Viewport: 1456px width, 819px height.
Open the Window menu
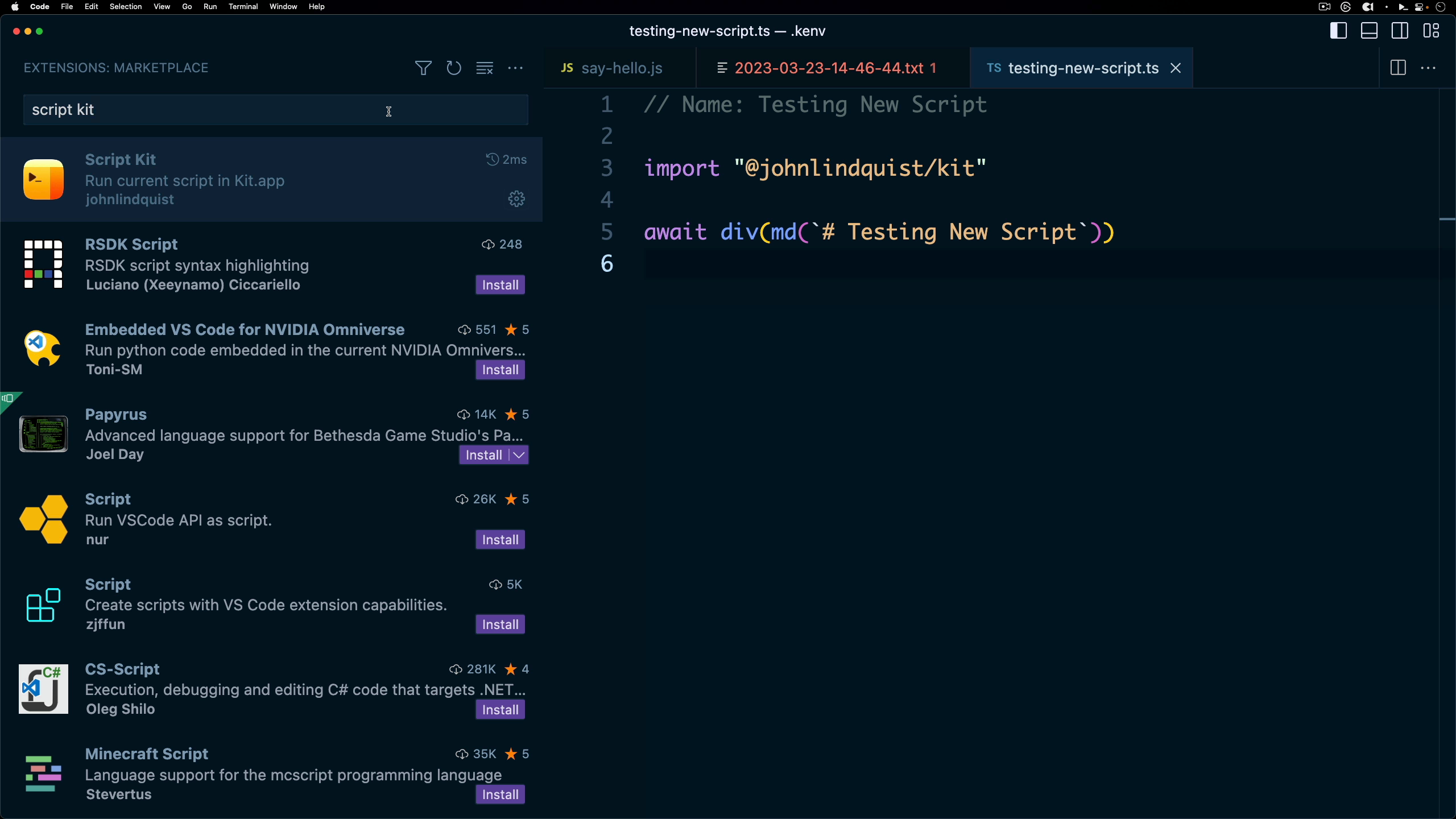[283, 7]
